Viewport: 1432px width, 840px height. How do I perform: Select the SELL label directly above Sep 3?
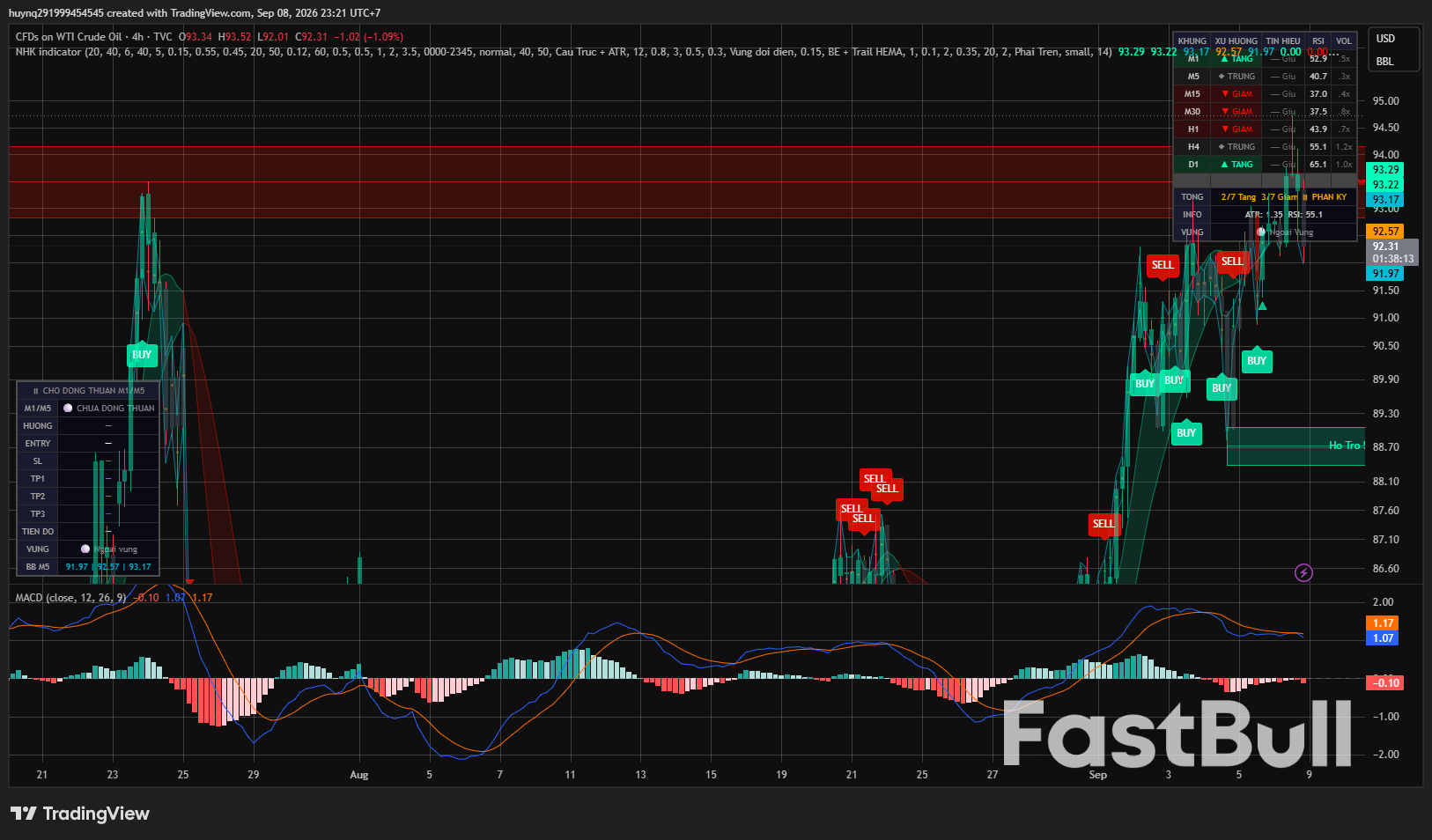click(x=1163, y=265)
